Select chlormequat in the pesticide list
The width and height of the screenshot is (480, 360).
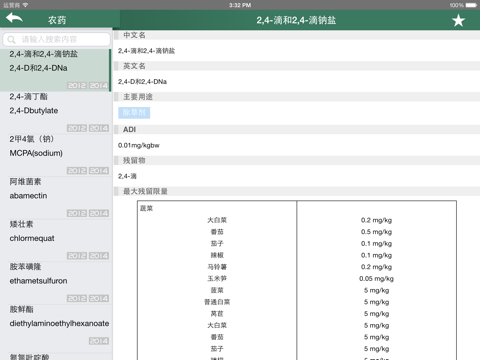55,240
